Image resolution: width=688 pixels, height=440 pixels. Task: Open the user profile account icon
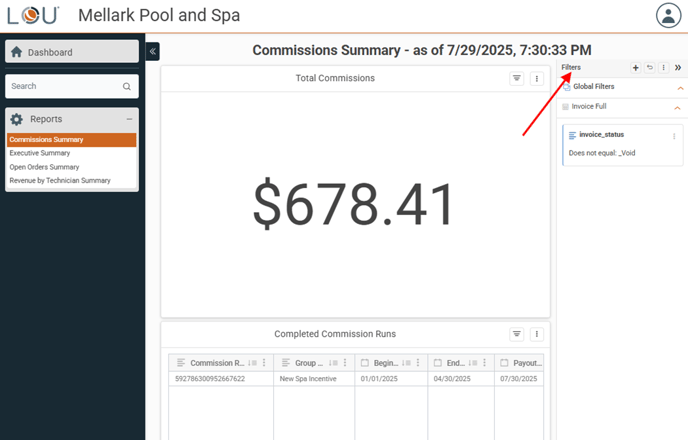click(668, 16)
